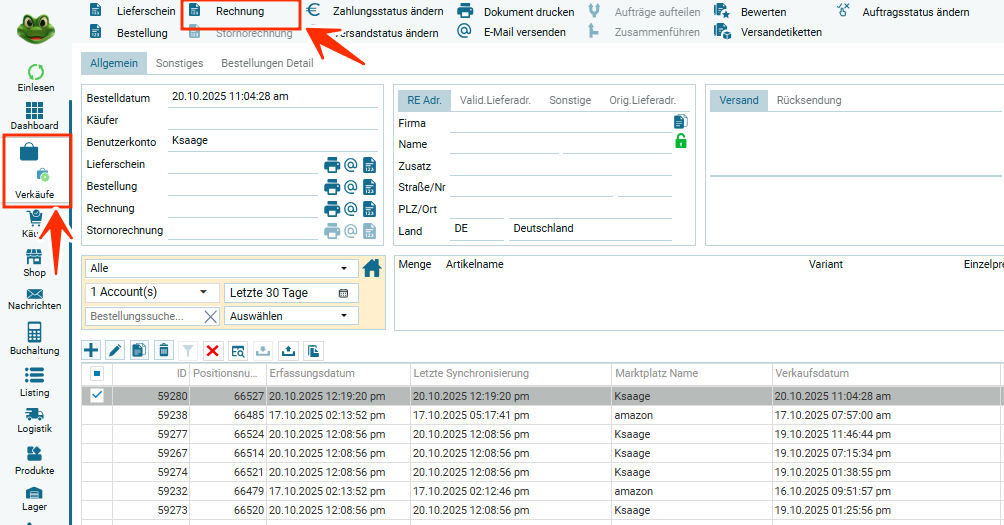
Task: Switch to the Sonstiges tab
Action: tap(179, 63)
